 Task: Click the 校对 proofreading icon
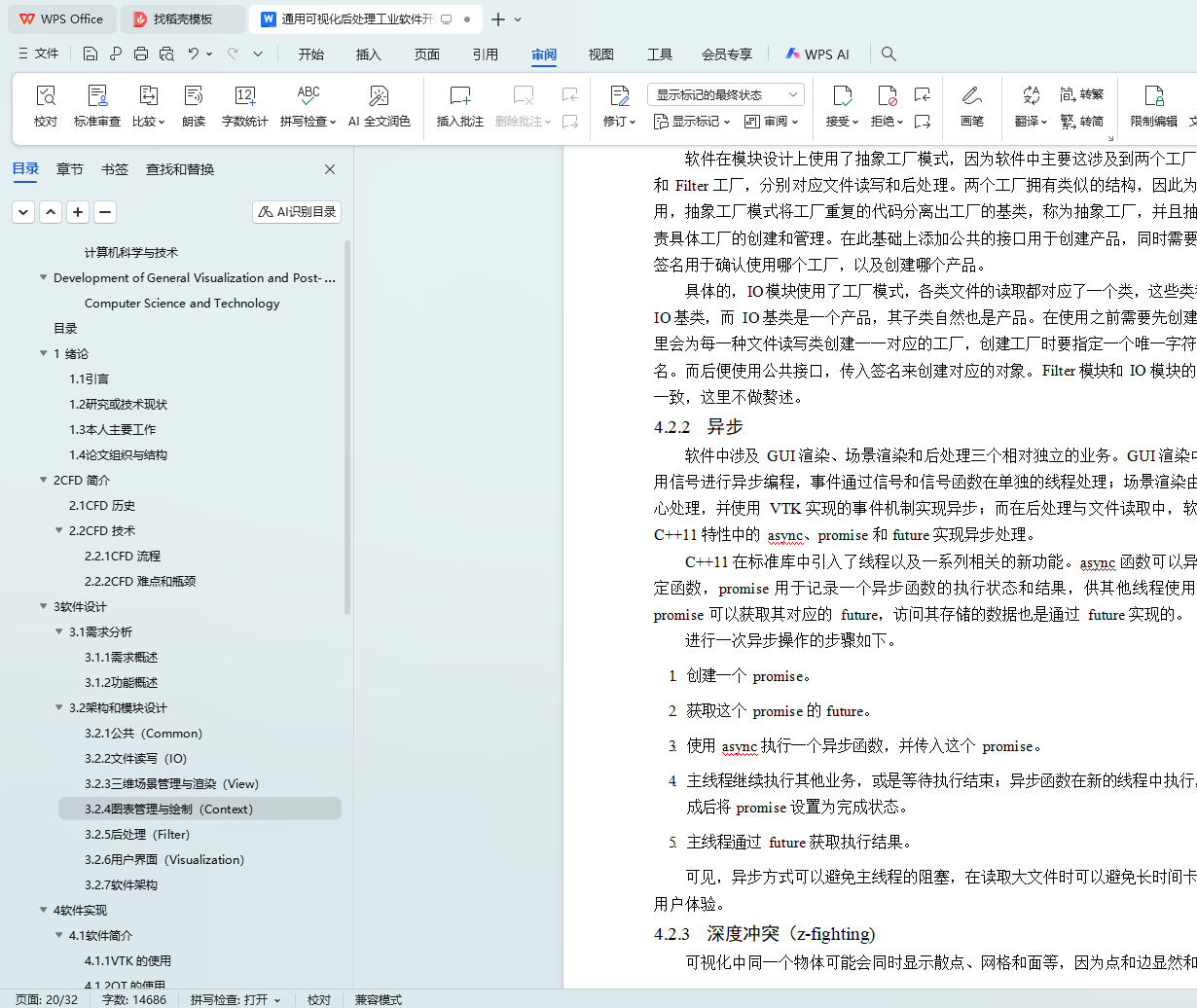tap(46, 95)
